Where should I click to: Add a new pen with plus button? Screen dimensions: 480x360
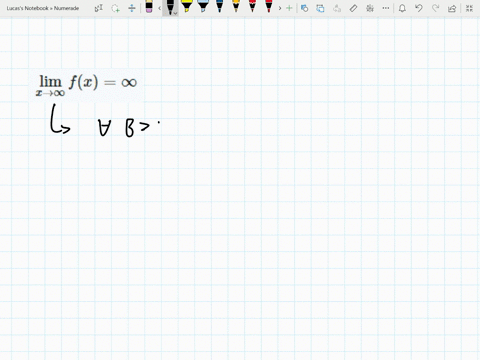pos(289,8)
